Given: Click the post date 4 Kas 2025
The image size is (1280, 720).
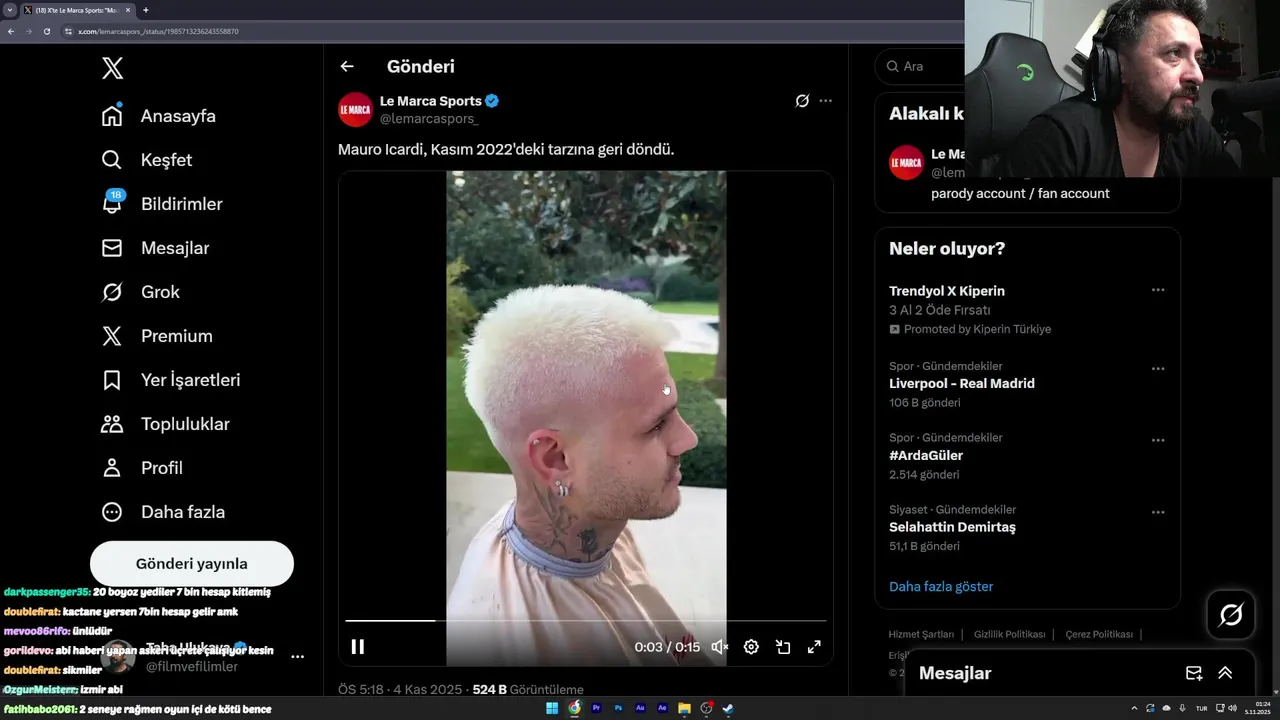Looking at the screenshot, I should 427,690.
